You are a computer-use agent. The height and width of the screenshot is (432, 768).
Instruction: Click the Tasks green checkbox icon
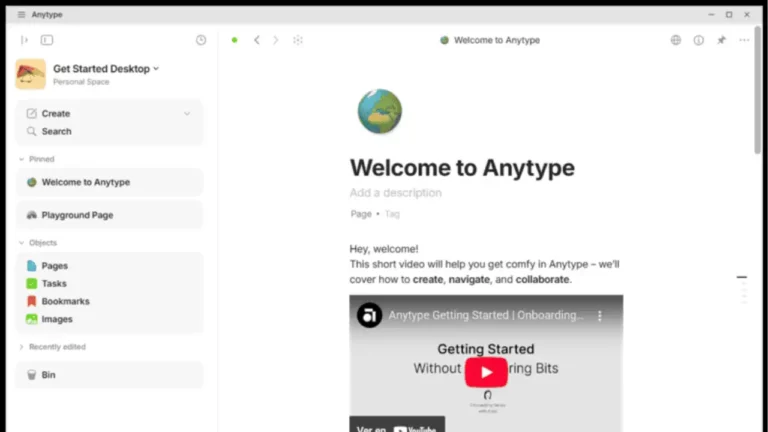click(x=31, y=284)
